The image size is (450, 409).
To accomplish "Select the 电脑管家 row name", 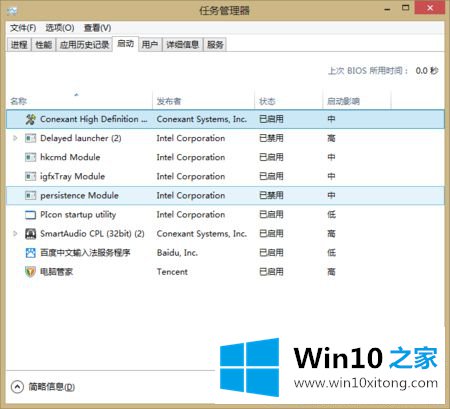I will coord(56,272).
